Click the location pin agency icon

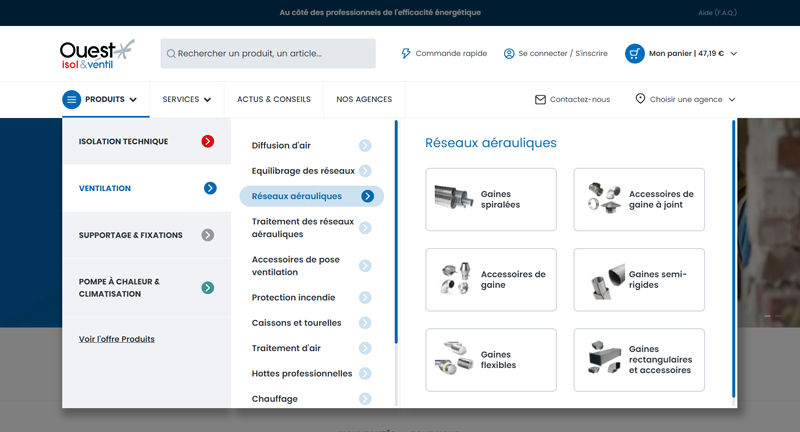click(x=640, y=100)
